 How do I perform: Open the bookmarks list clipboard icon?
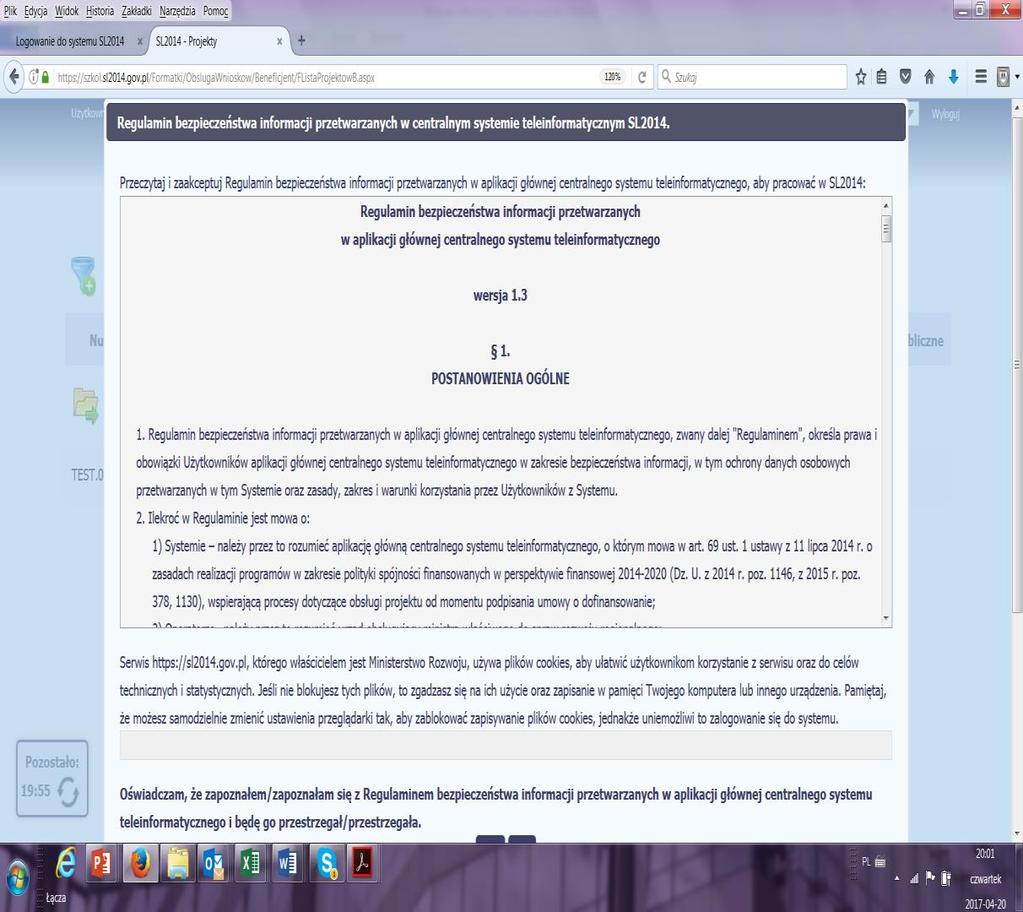[881, 77]
